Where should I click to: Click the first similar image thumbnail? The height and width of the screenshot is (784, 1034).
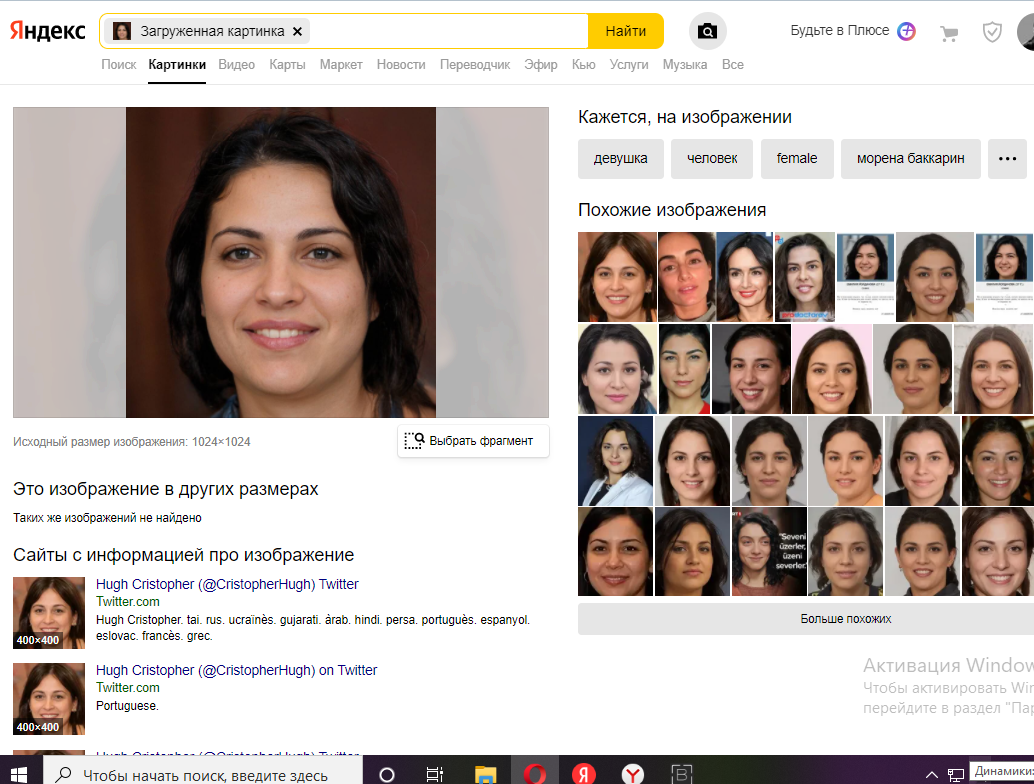coord(617,277)
